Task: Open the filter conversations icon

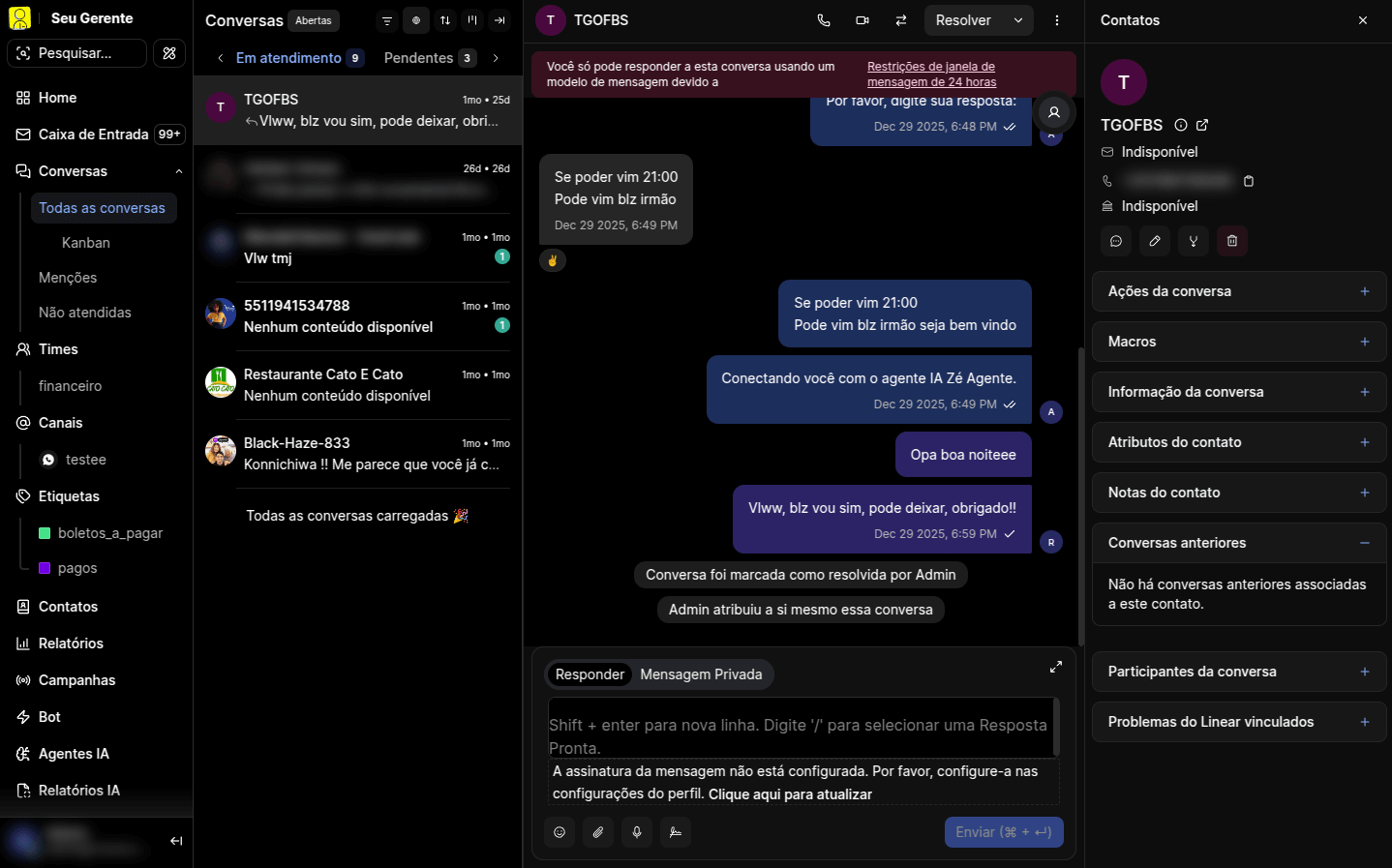Action: [x=386, y=20]
